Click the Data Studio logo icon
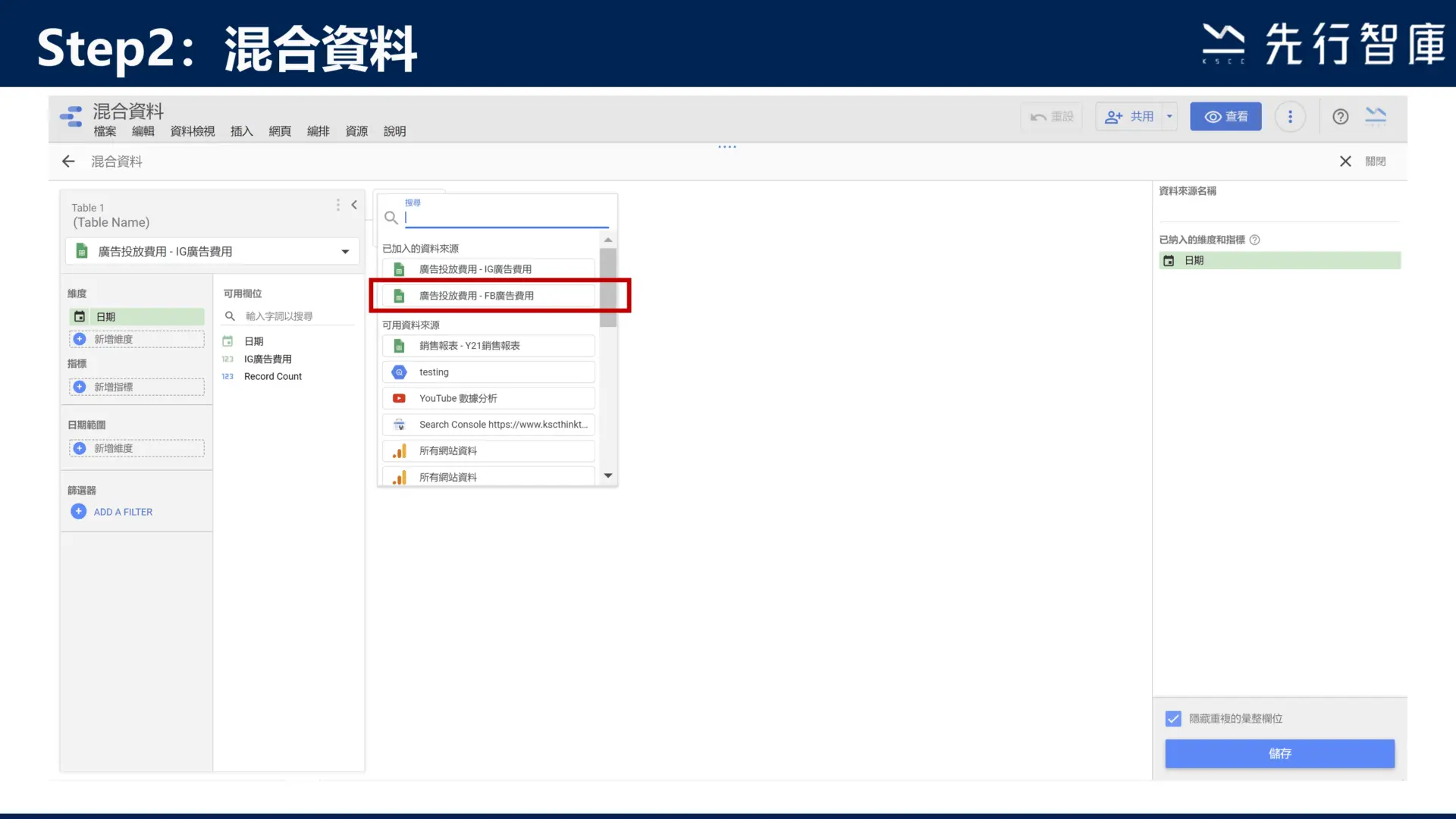 click(x=71, y=116)
